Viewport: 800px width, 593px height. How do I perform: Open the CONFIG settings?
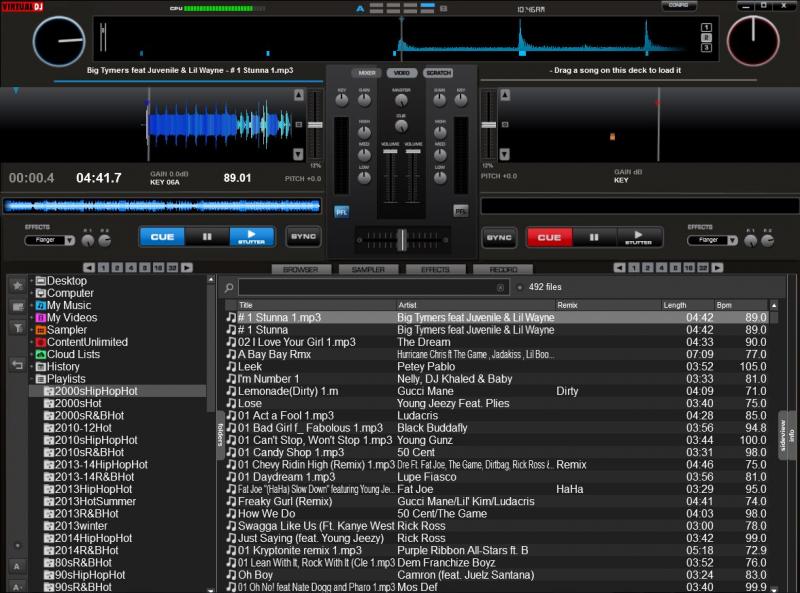coord(679,5)
